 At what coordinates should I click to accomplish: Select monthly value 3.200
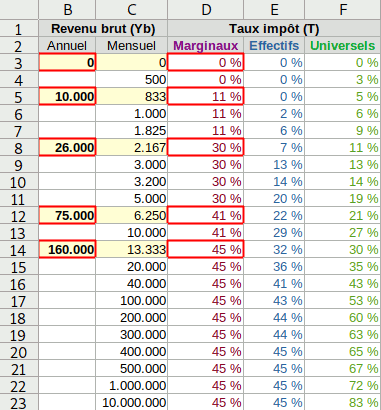132,182
